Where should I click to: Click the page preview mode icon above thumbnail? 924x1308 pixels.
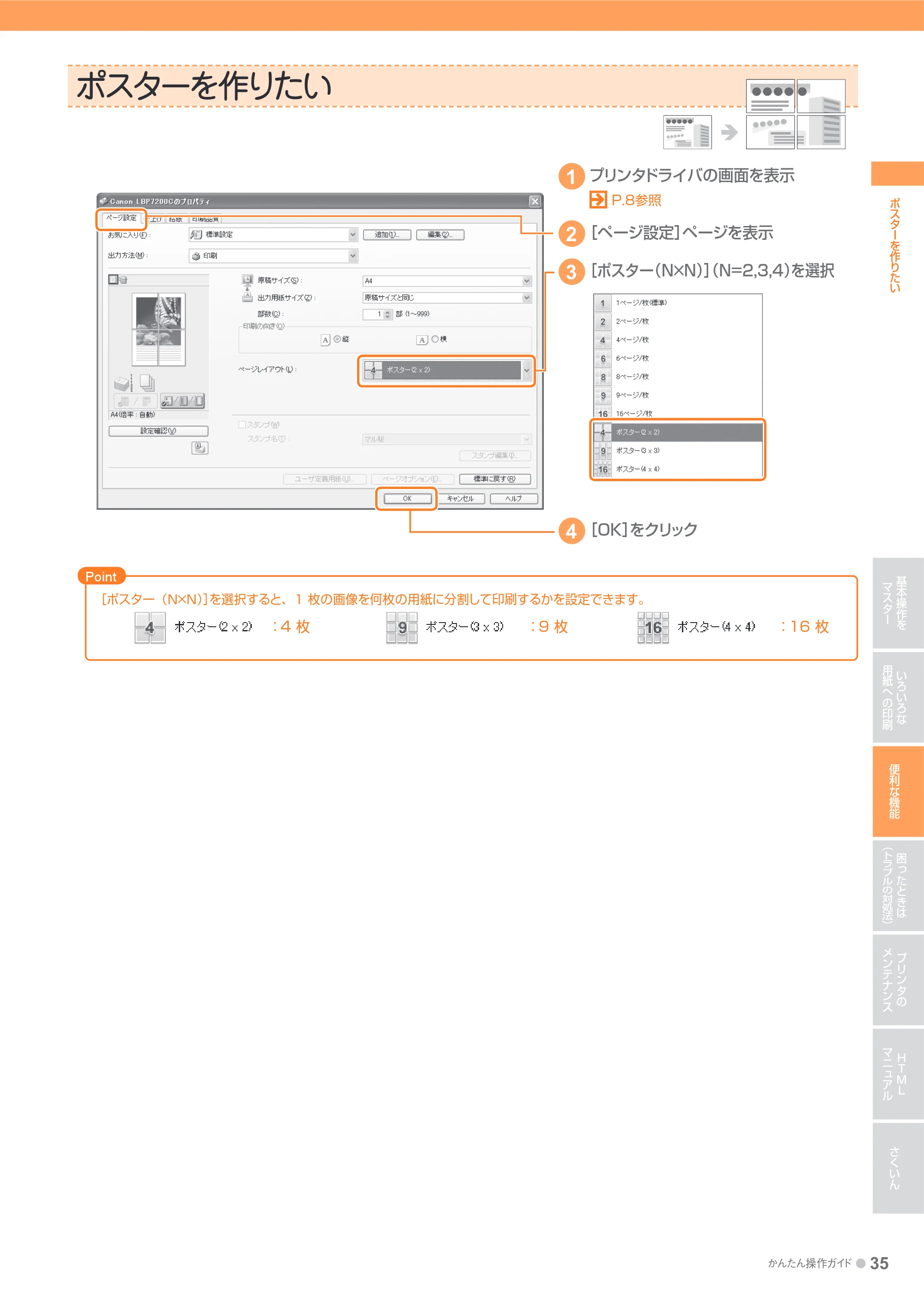(x=113, y=280)
